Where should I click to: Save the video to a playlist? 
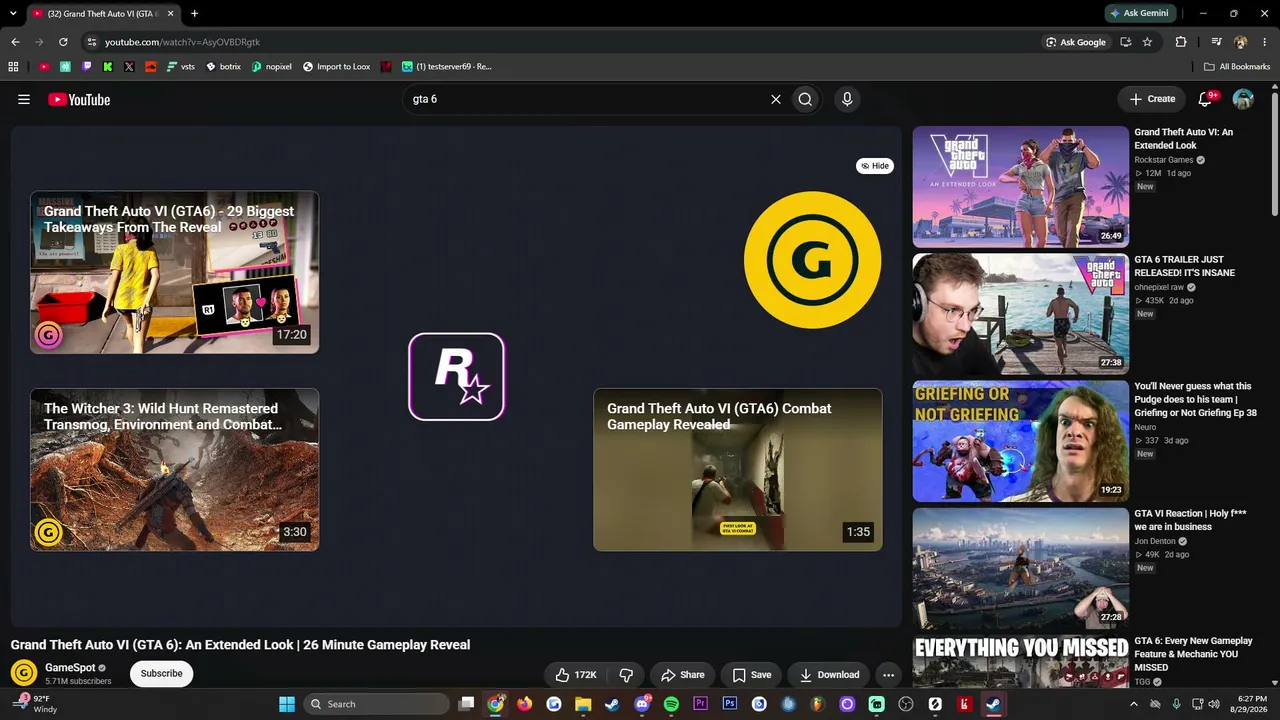coord(752,675)
